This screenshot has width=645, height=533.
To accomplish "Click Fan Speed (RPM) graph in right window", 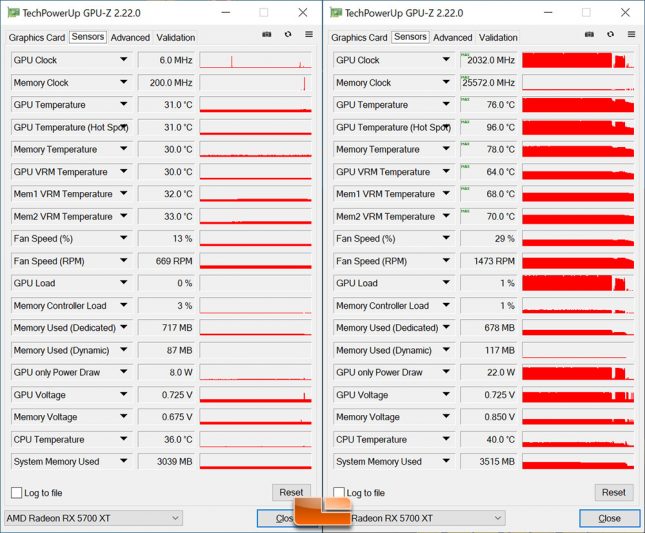I will tap(578, 261).
